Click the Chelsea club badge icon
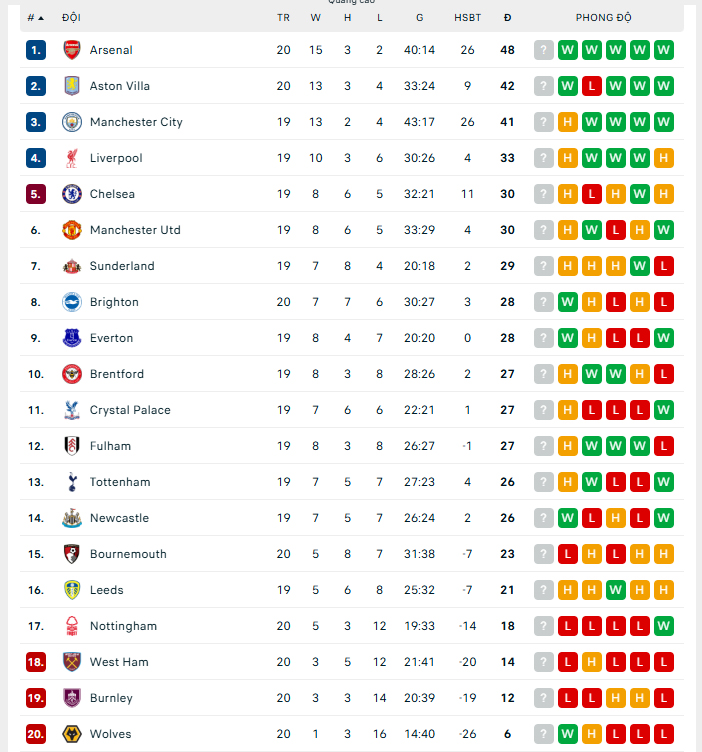 (x=71, y=194)
